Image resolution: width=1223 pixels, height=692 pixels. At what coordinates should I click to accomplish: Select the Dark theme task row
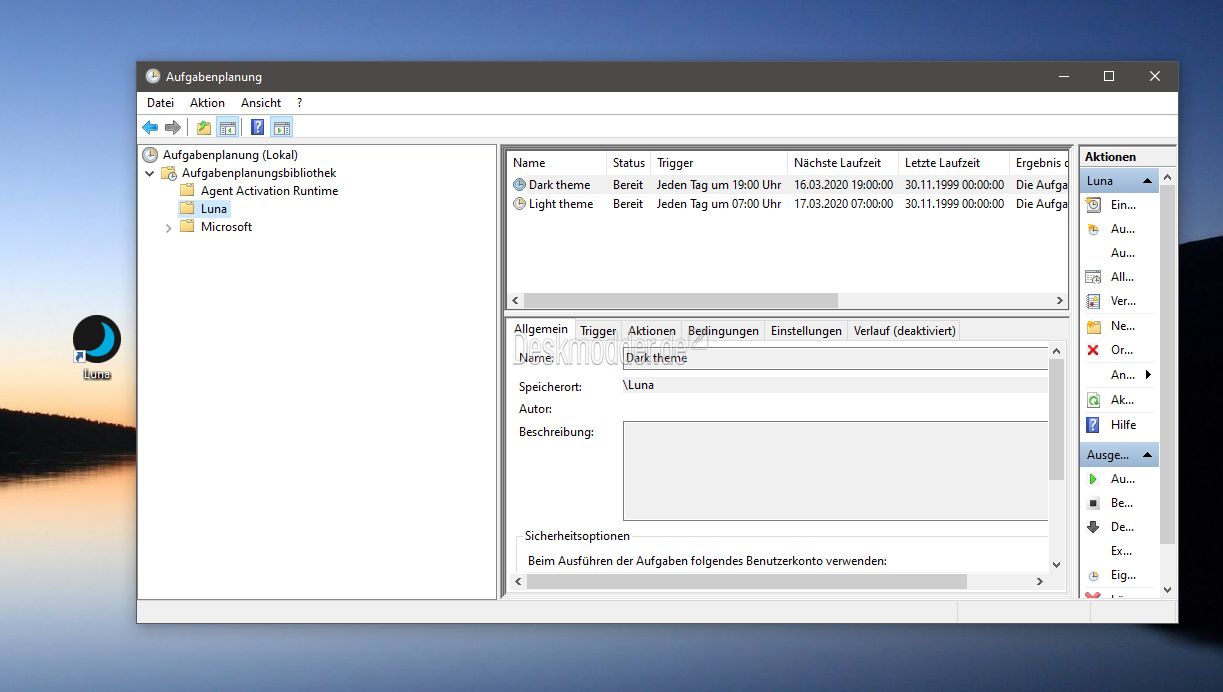788,185
